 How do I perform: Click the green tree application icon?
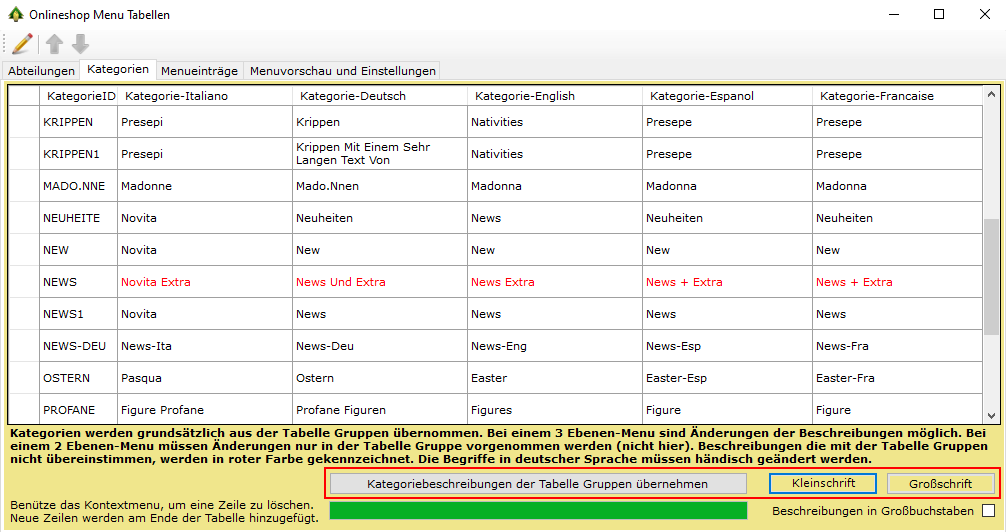(x=15, y=15)
